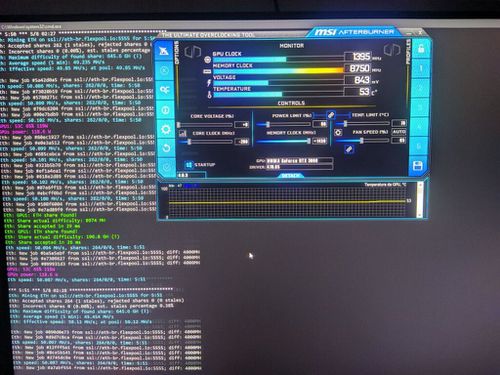Click the Memory Clock offset slider handle

coord(309,141)
